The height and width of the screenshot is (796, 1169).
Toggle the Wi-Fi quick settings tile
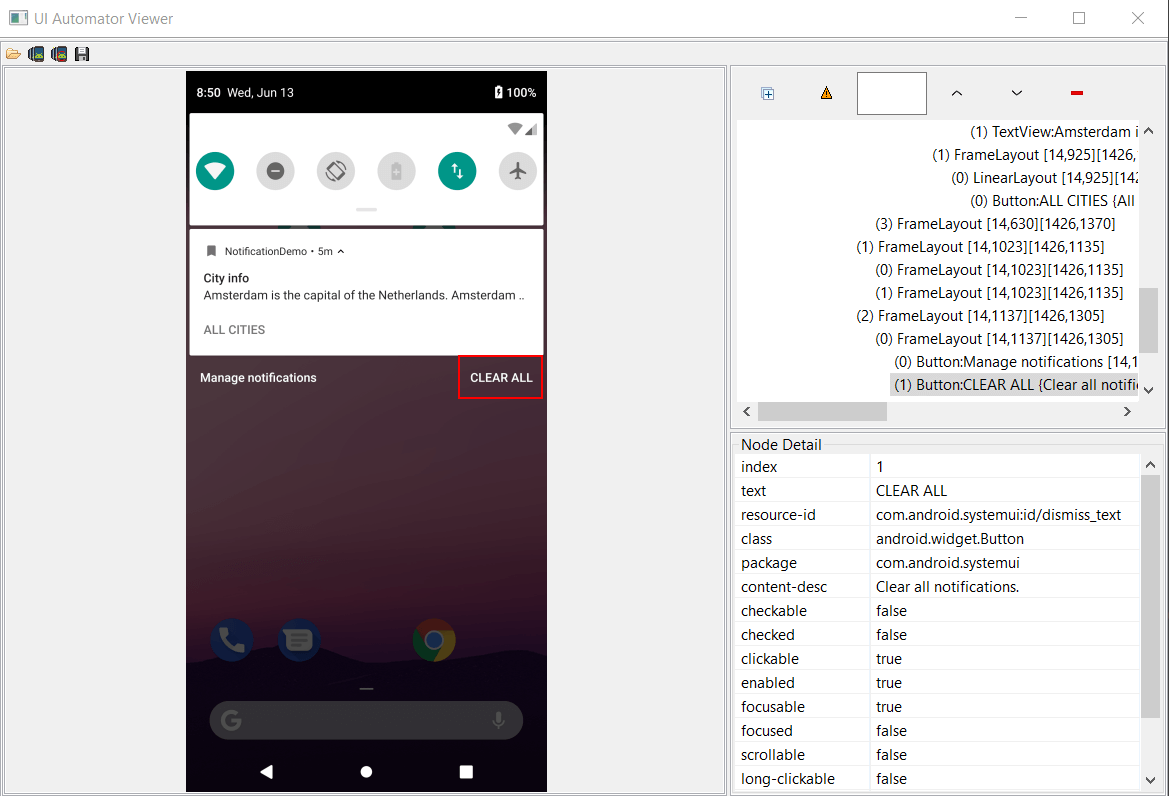coord(215,171)
